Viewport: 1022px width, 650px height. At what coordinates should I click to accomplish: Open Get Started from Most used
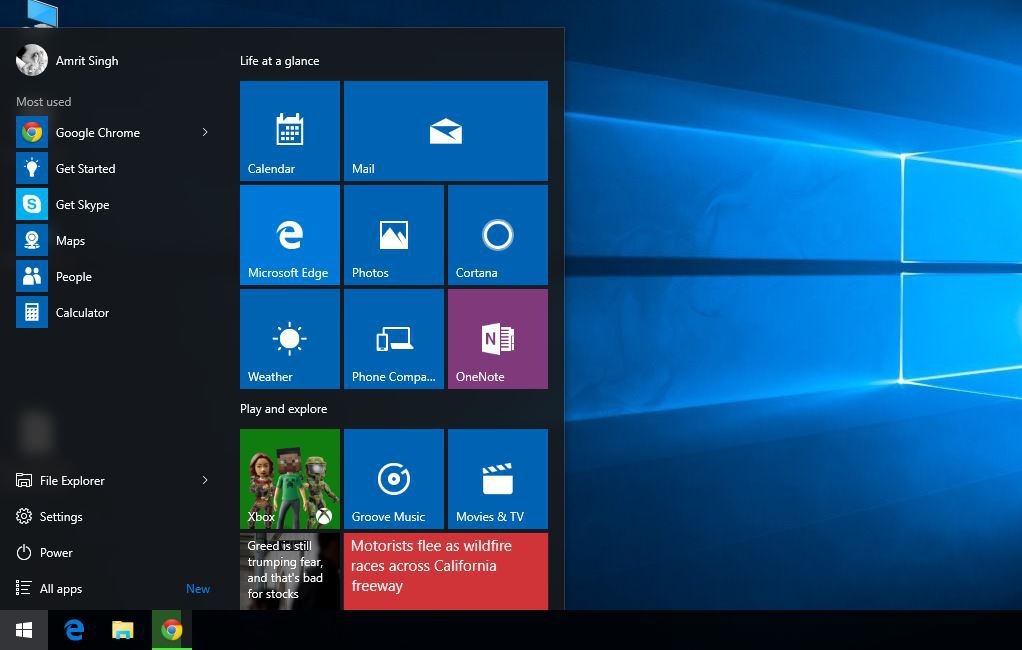pyautogui.click(x=114, y=168)
